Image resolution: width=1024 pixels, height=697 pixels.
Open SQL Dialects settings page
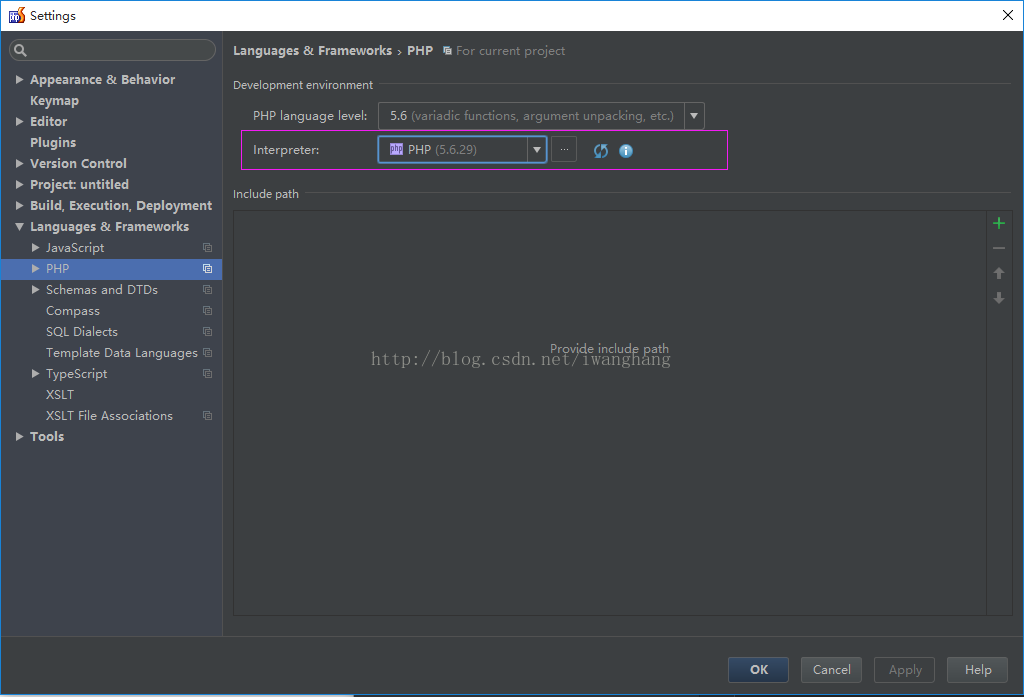(82, 332)
